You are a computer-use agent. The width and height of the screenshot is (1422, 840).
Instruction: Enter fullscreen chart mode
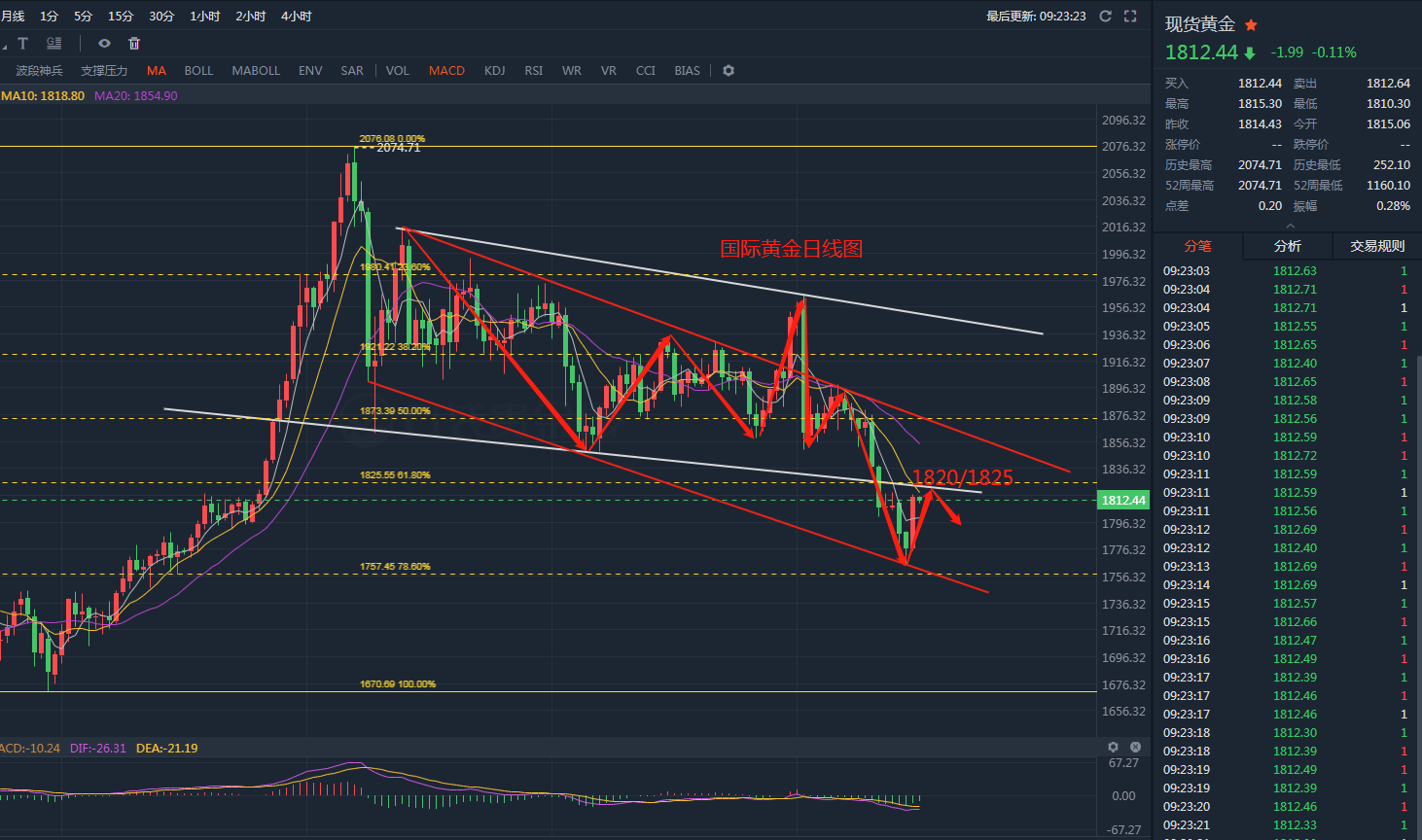[1130, 17]
